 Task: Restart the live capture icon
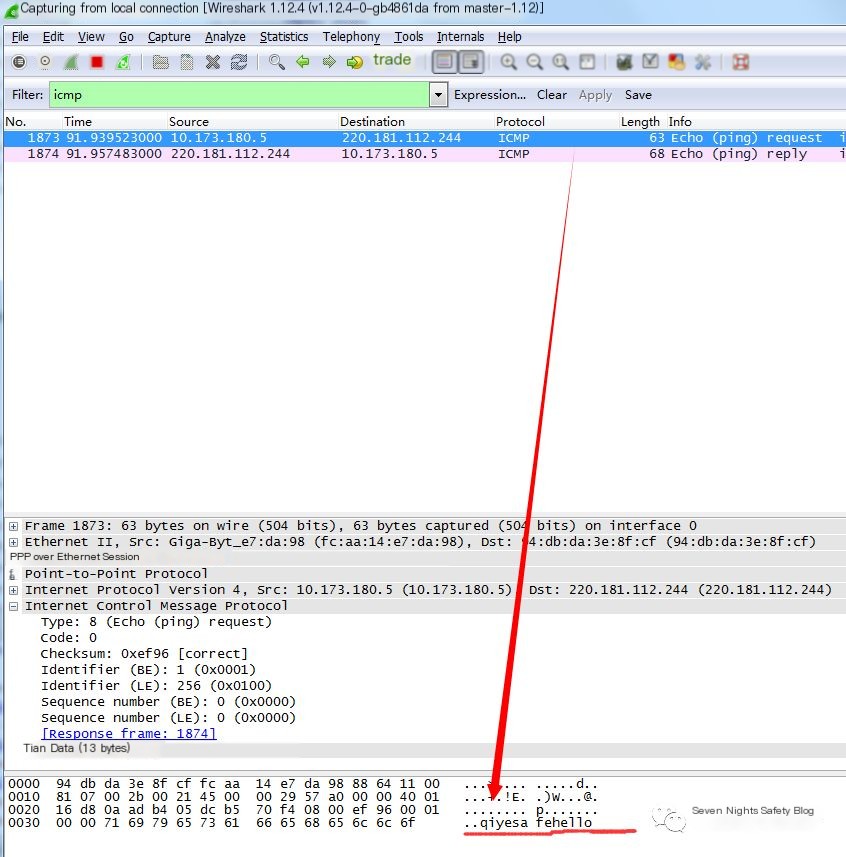coord(124,62)
